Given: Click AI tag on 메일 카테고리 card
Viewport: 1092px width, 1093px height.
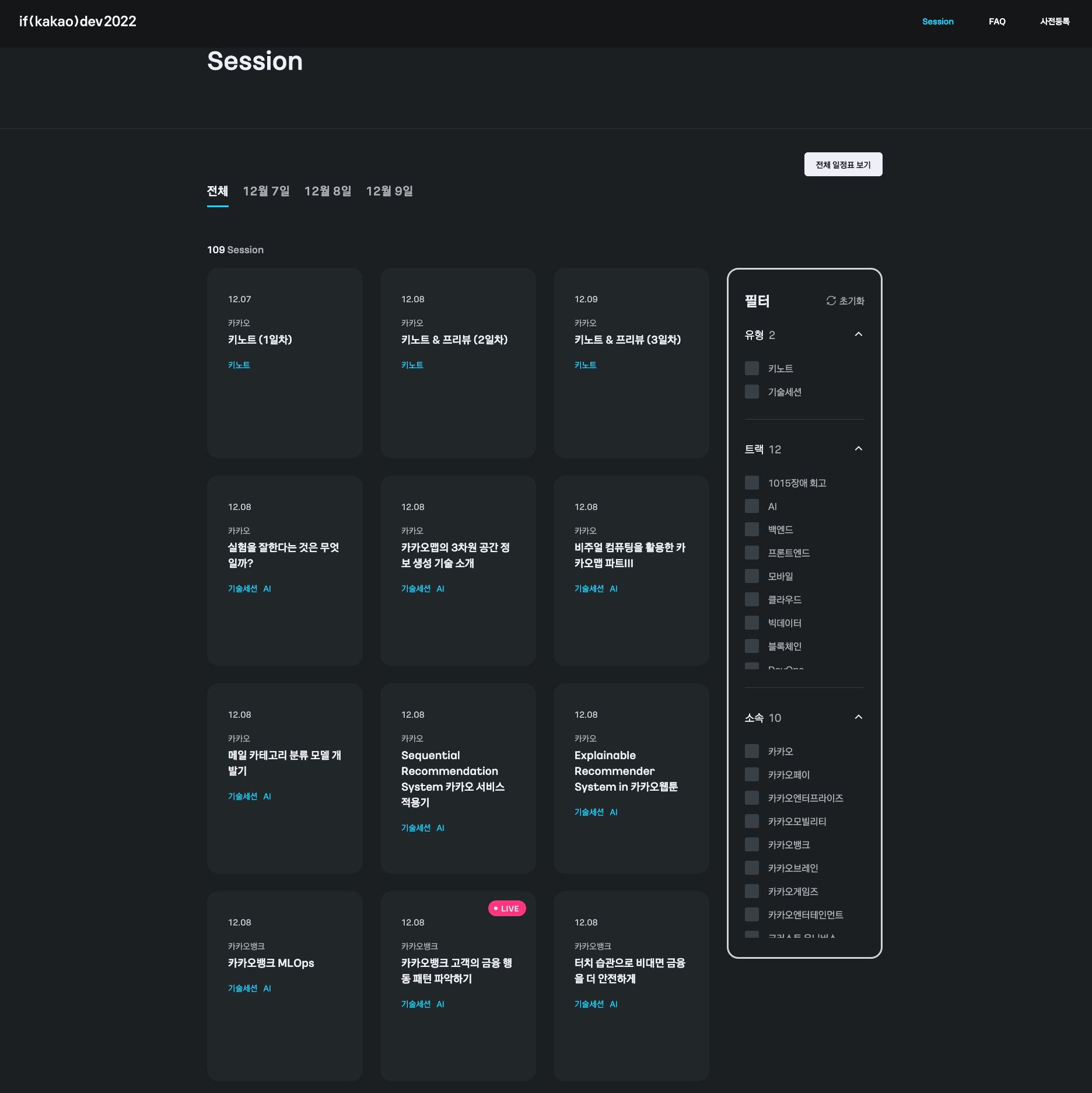Looking at the screenshot, I should 267,797.
